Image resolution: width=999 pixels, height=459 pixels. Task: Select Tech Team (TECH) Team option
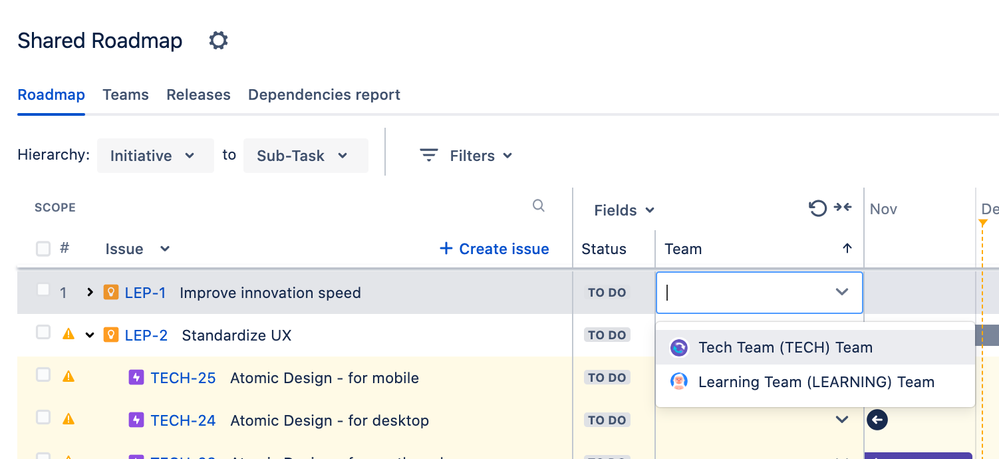click(816, 347)
